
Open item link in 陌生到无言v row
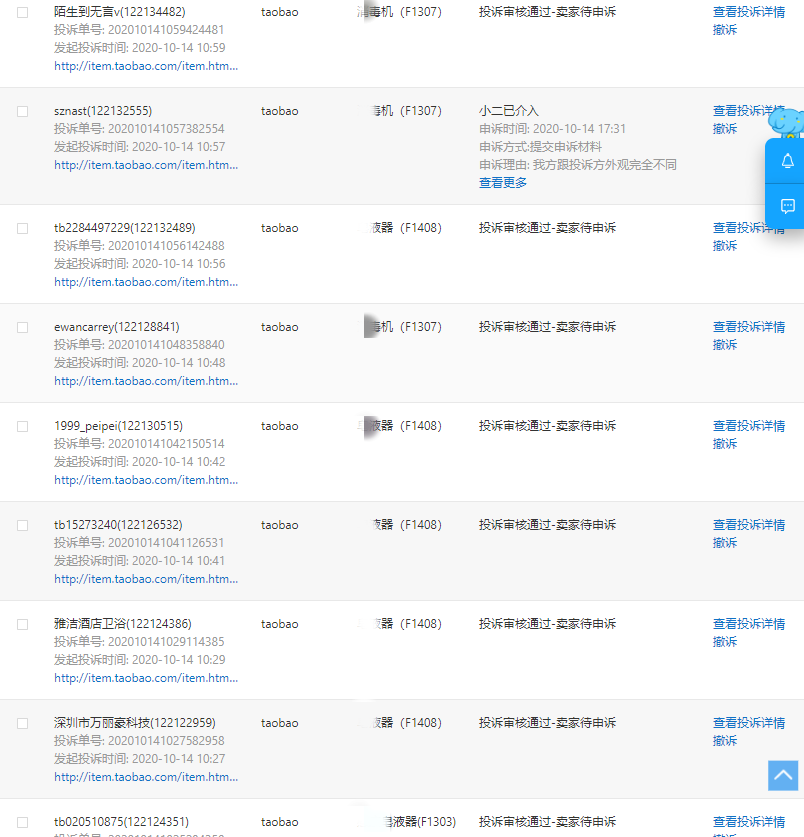tap(146, 66)
